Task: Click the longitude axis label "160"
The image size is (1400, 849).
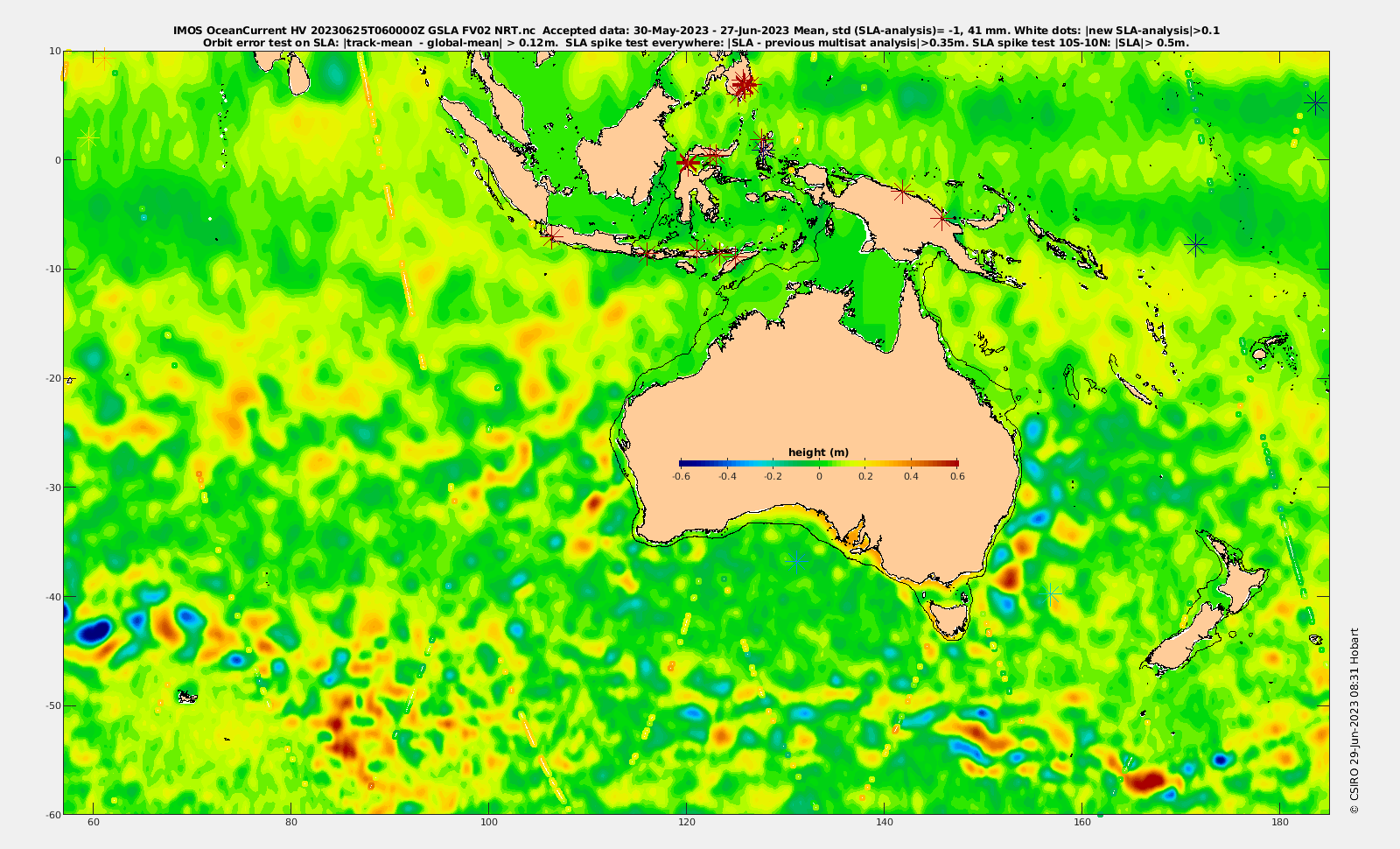Action: coord(1081,823)
